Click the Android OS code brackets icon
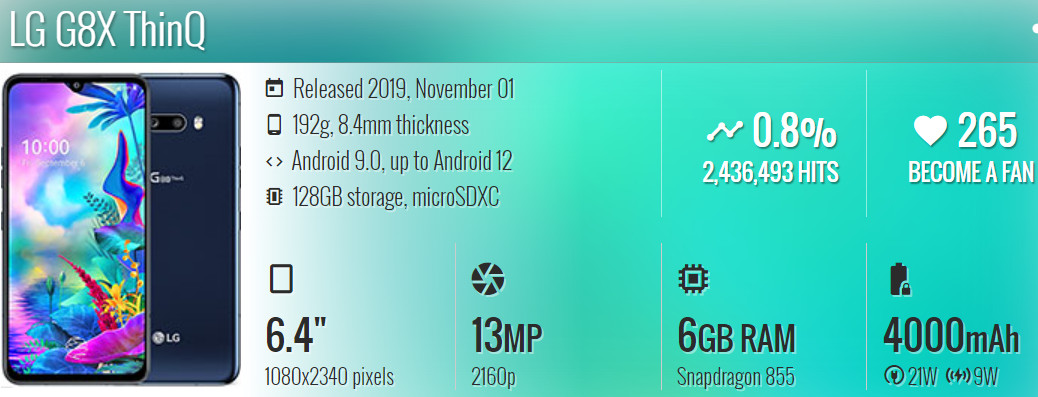This screenshot has height=397, width=1038. point(274,161)
